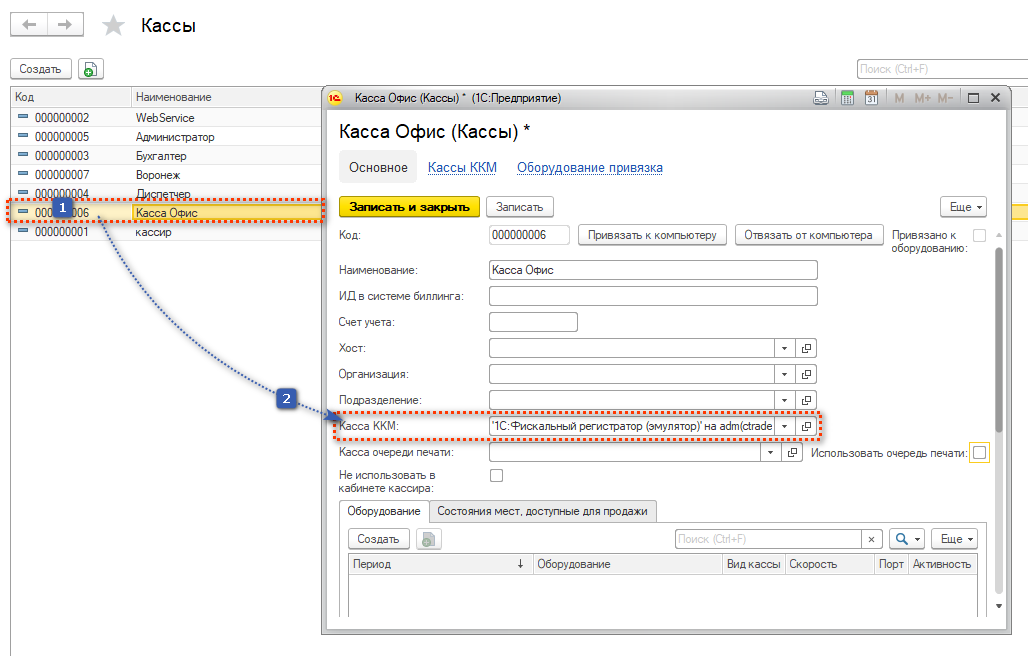Click the printer icon in the dialog title bar
The image size is (1028, 656).
point(820,98)
